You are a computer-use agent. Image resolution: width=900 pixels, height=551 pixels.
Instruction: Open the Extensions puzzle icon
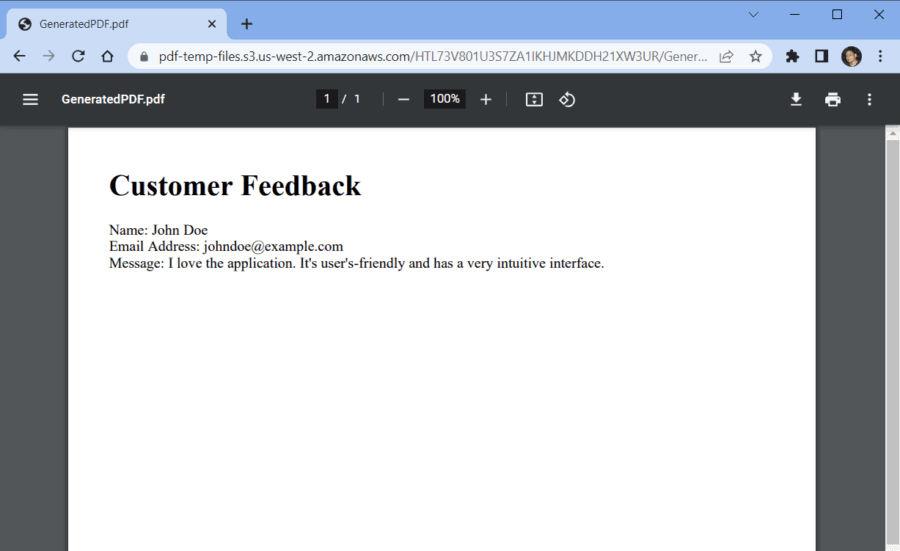[792, 56]
